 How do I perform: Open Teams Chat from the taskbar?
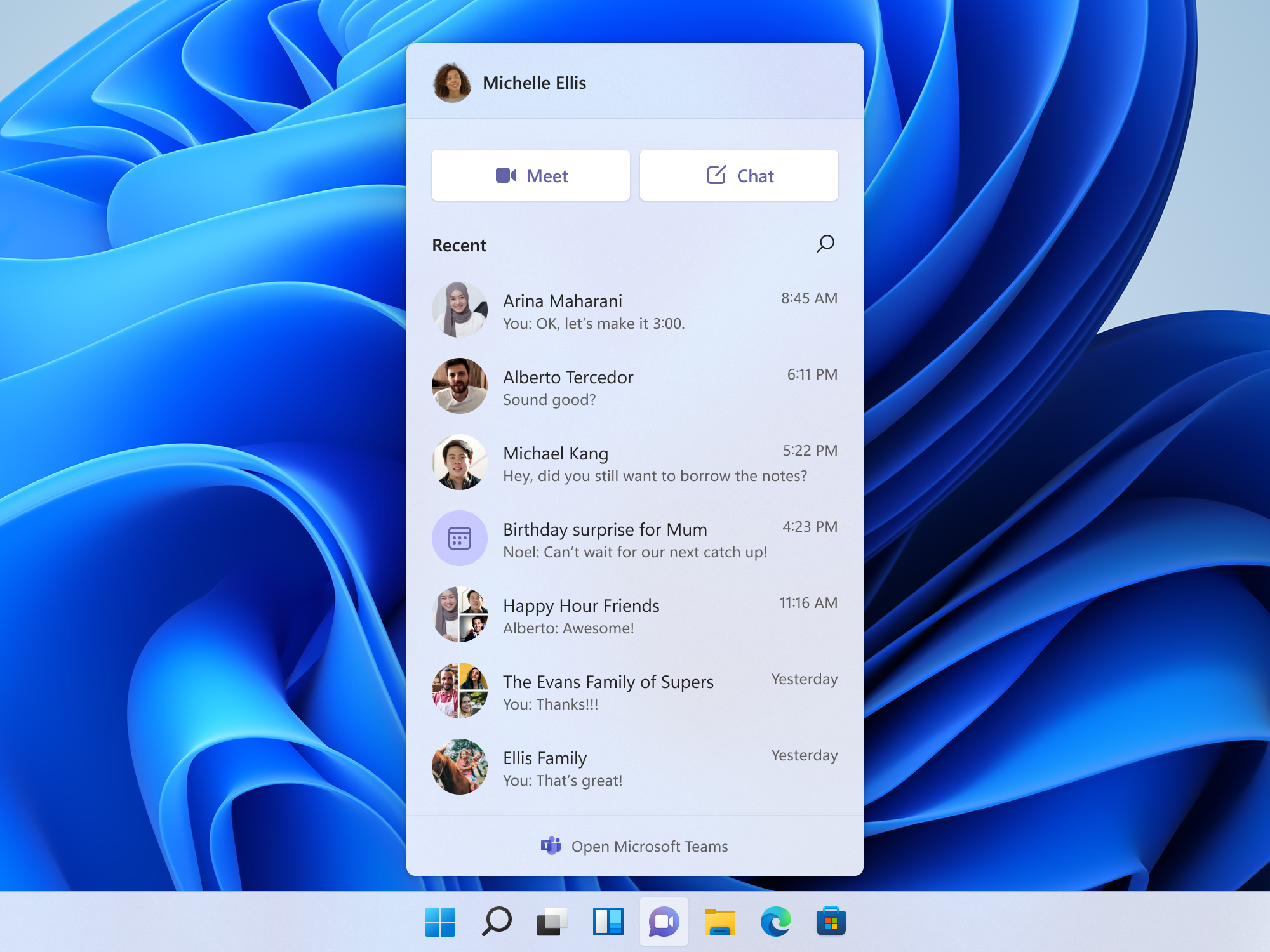click(664, 922)
